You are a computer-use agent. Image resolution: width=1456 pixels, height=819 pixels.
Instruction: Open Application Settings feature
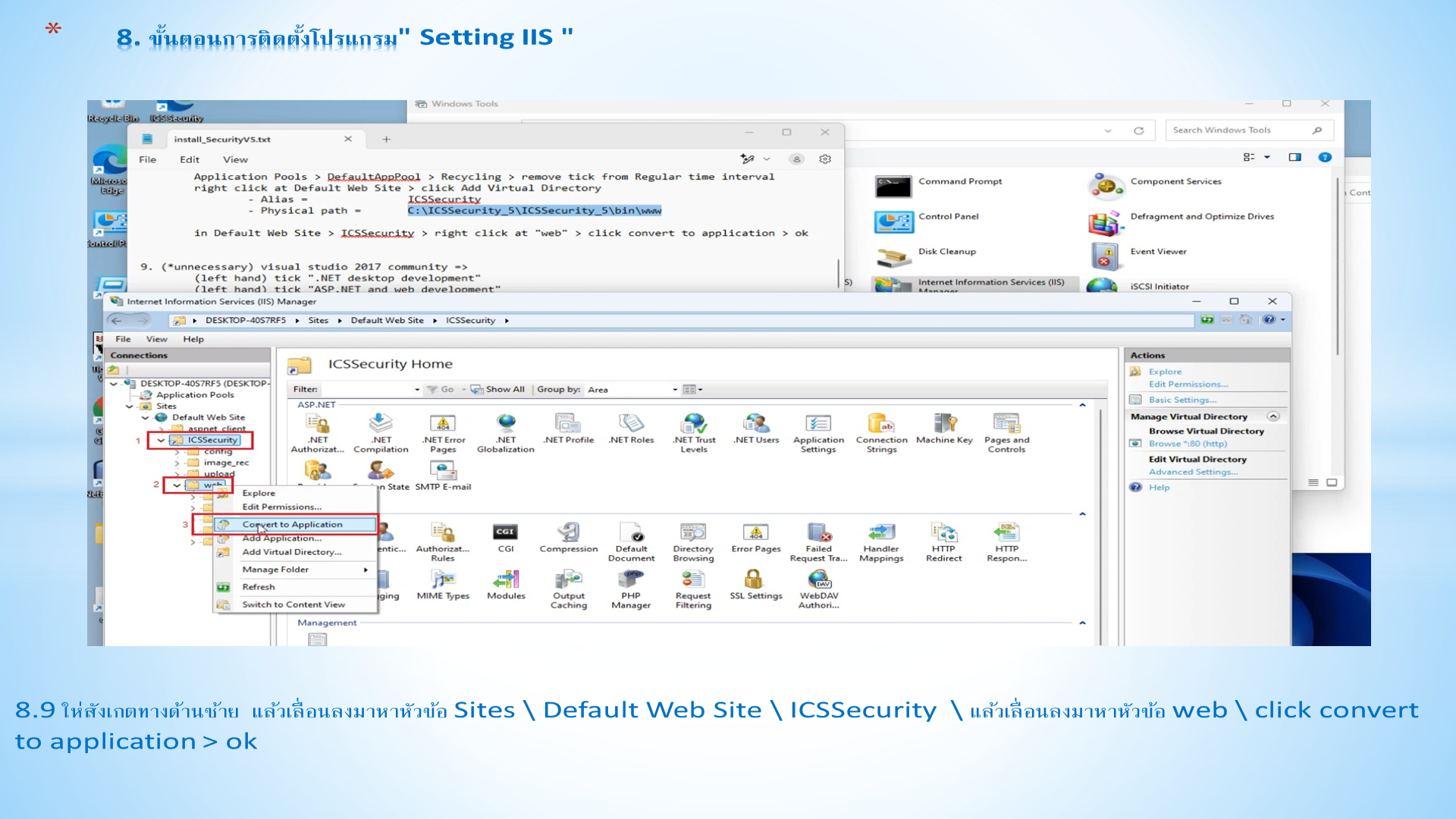818,433
